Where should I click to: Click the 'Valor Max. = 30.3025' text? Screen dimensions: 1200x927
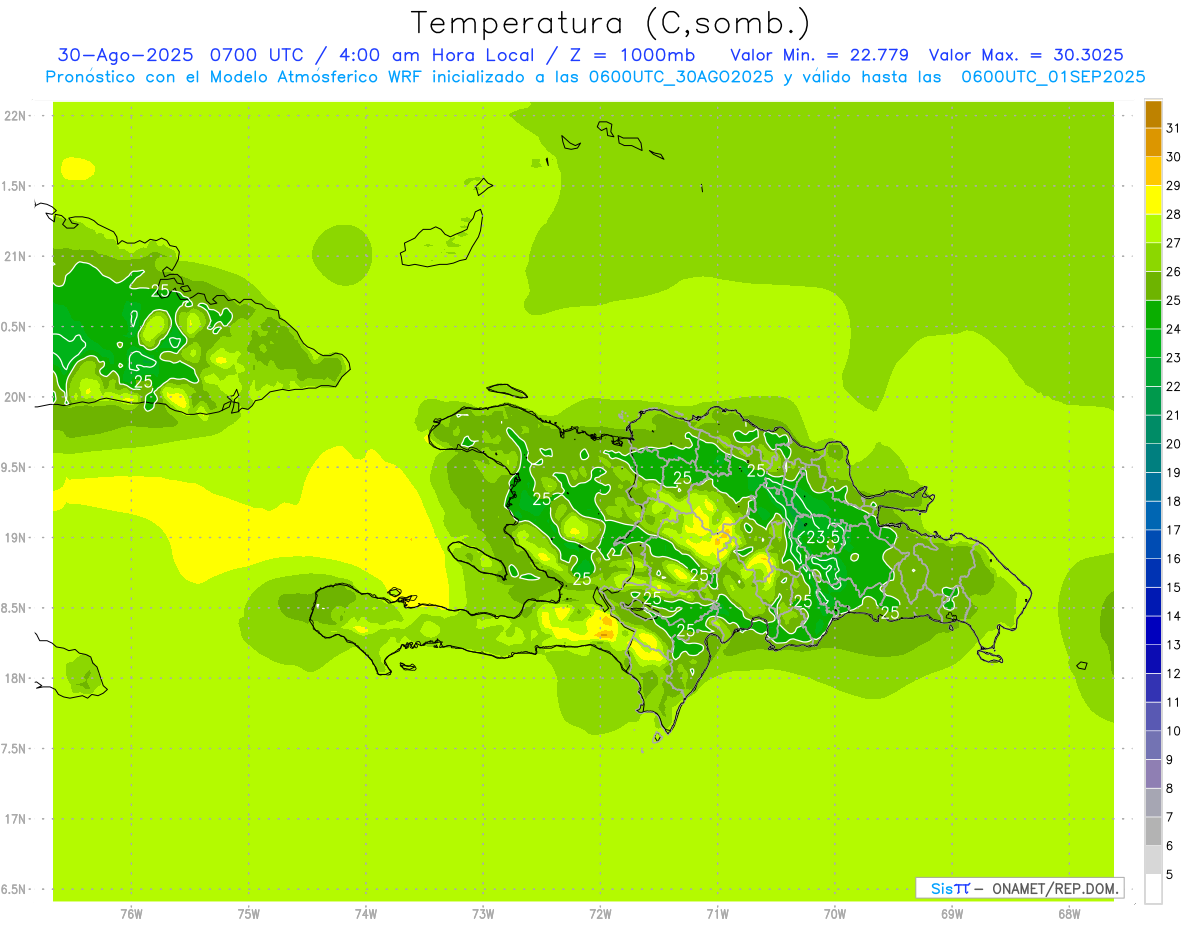click(1026, 55)
